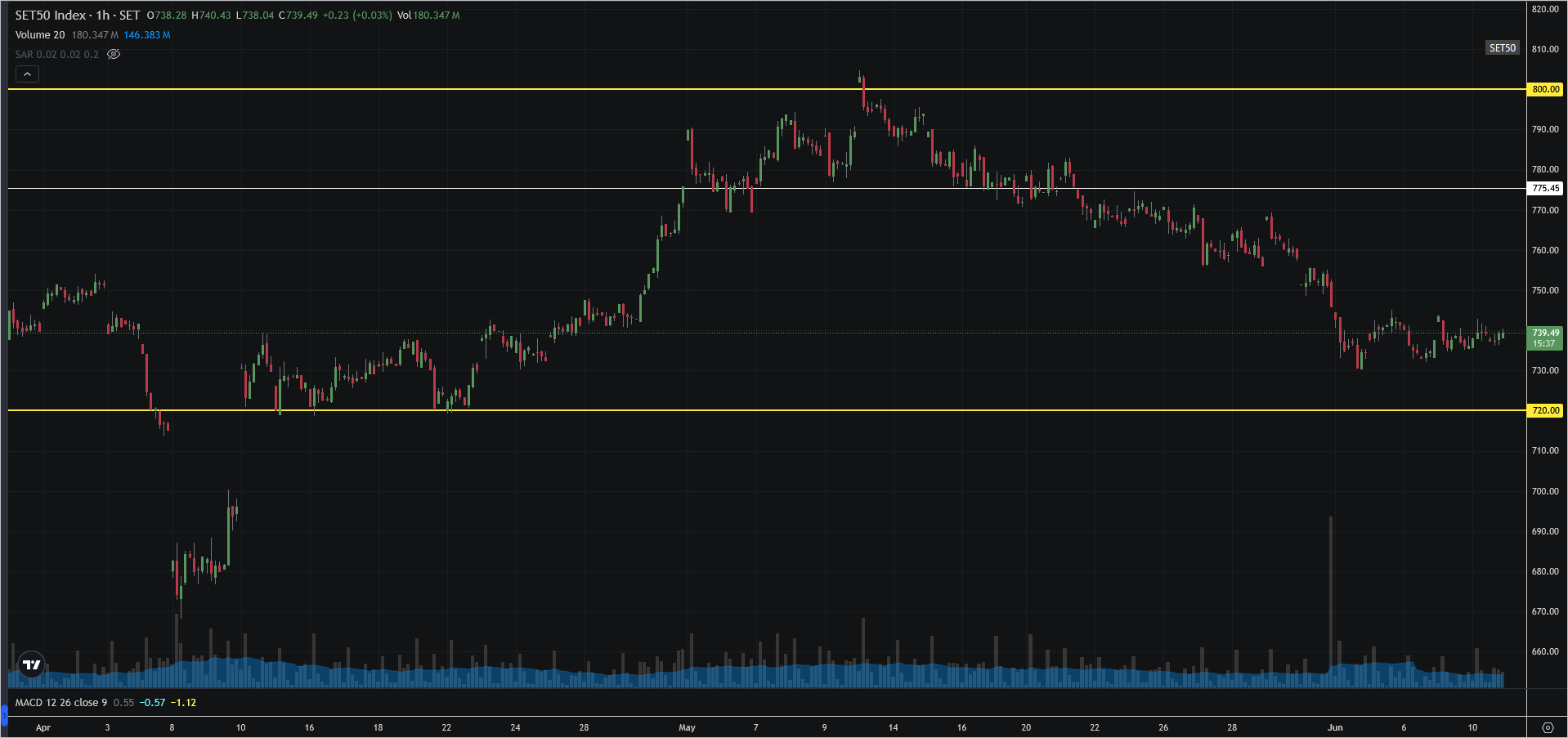Click the May label on time axis
Viewport: 1568px width, 738px height.
coord(687,727)
